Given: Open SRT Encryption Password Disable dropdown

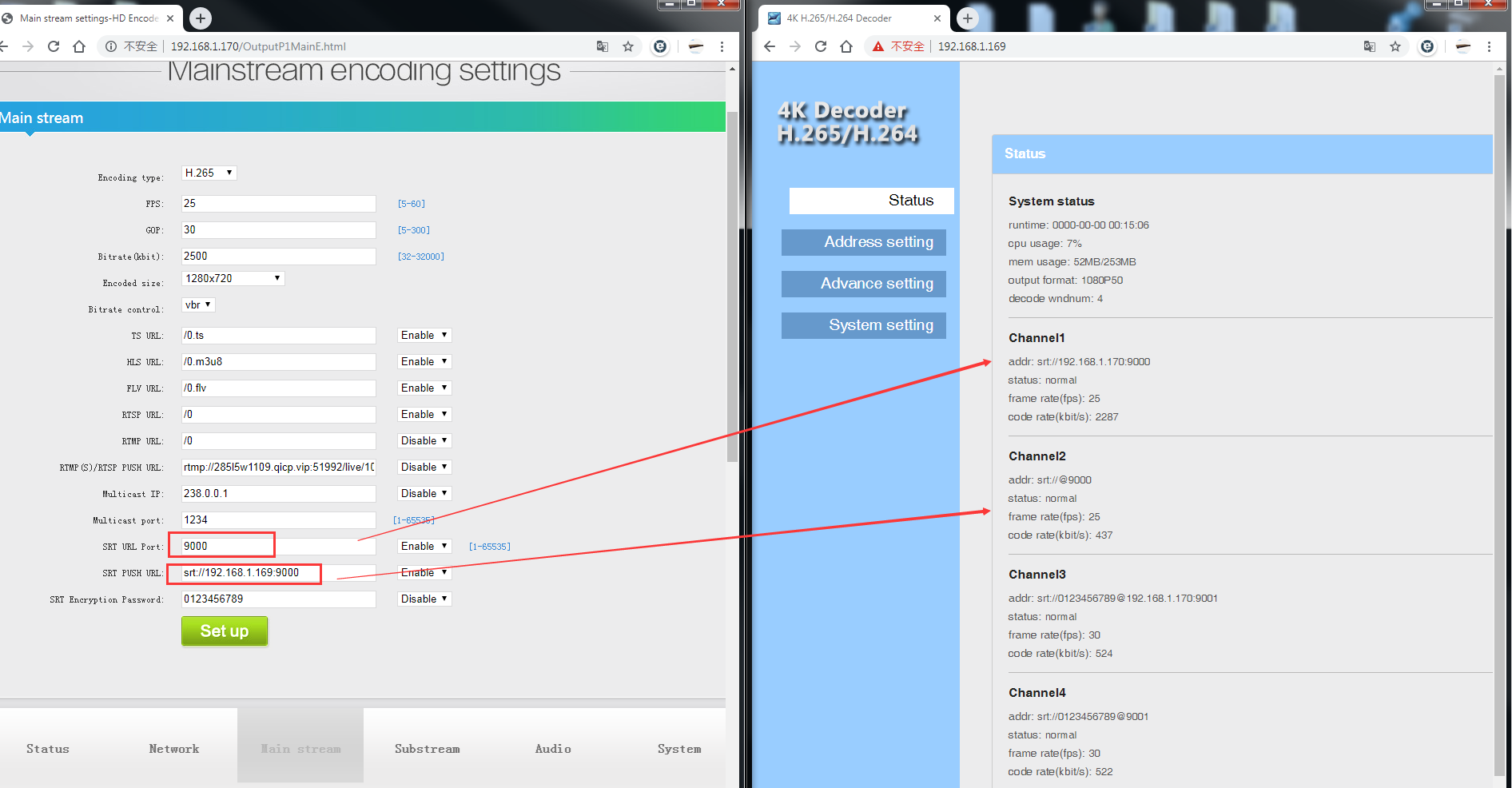Looking at the screenshot, I should (x=424, y=599).
